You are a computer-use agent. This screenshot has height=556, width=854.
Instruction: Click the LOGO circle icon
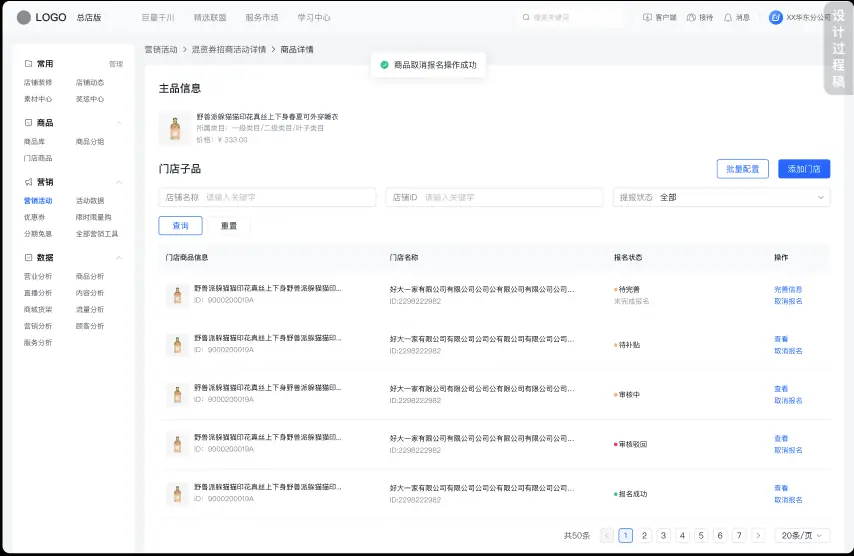click(23, 17)
